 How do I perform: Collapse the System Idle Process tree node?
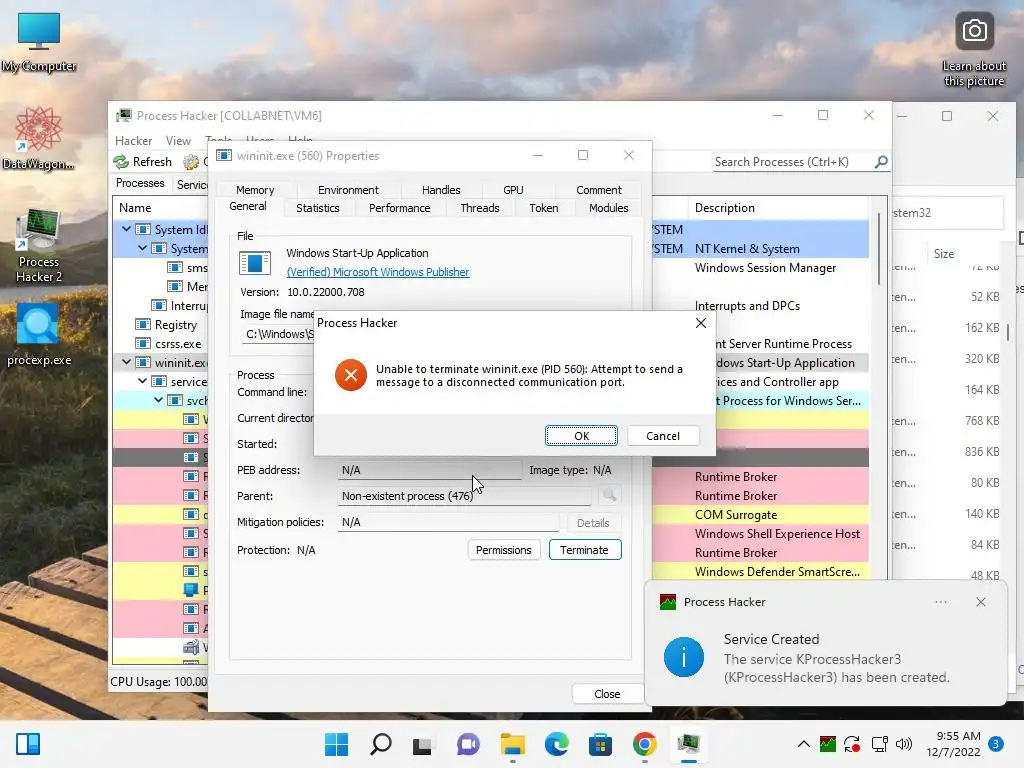(x=126, y=229)
